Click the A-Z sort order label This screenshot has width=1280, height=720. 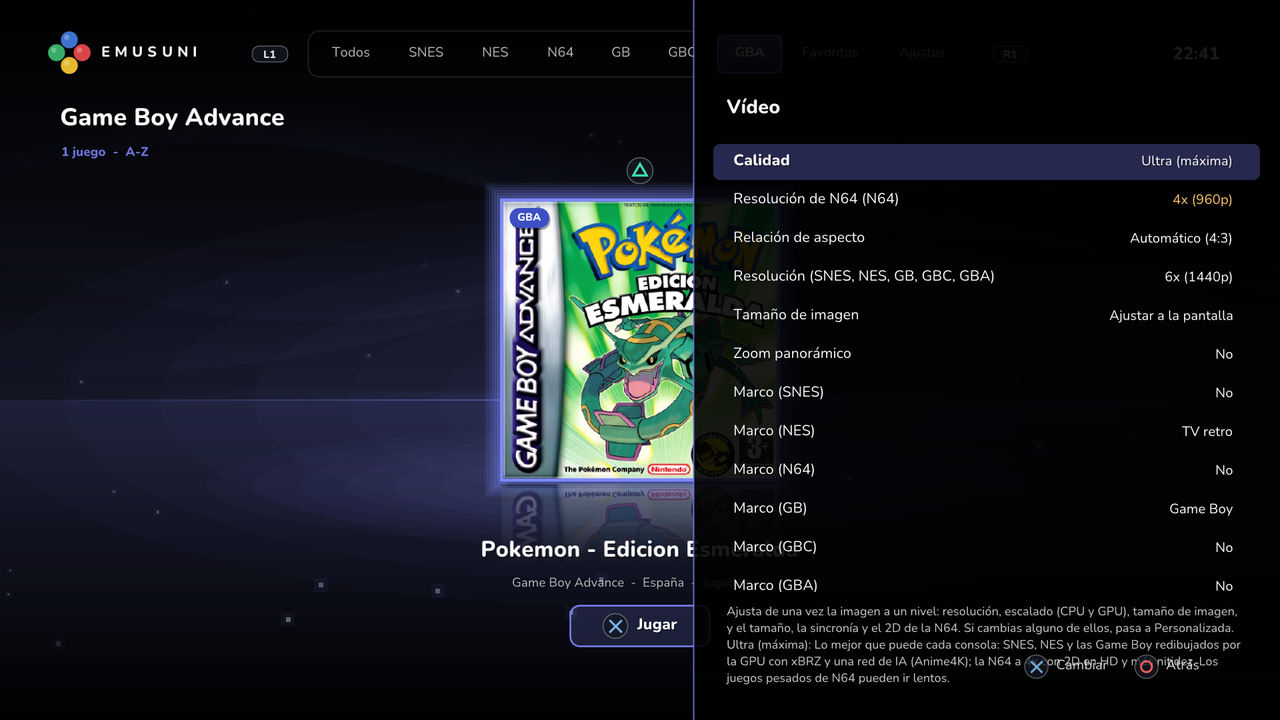[x=137, y=152]
